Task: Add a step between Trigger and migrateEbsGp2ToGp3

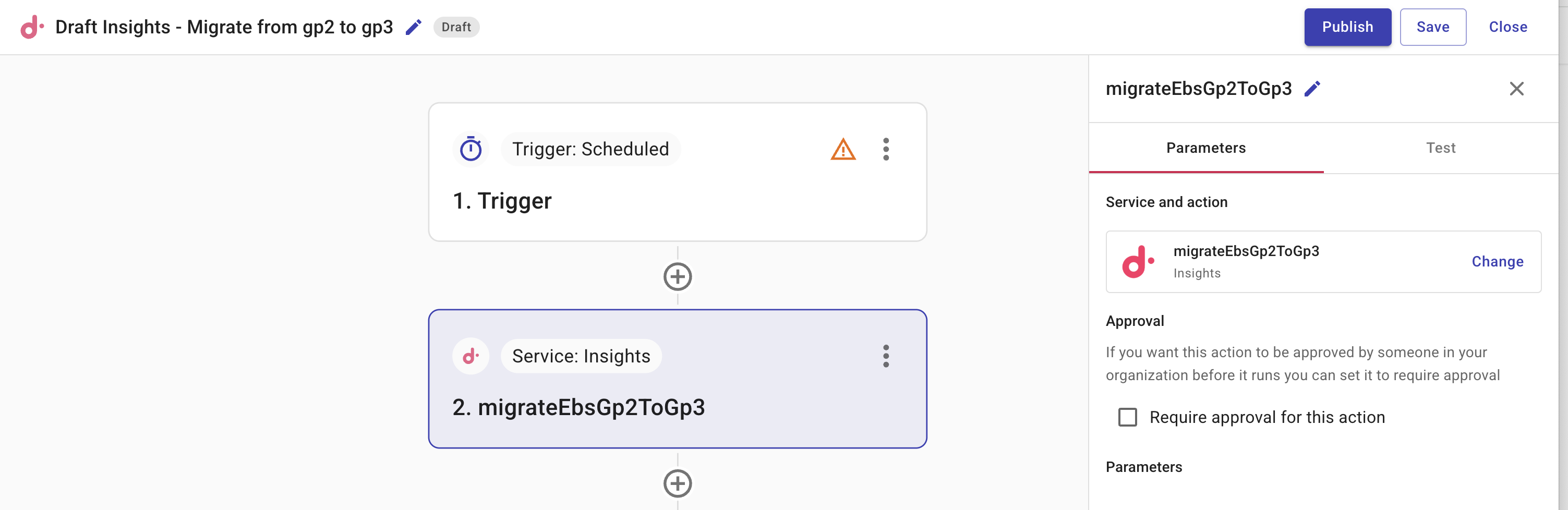Action: tap(678, 277)
